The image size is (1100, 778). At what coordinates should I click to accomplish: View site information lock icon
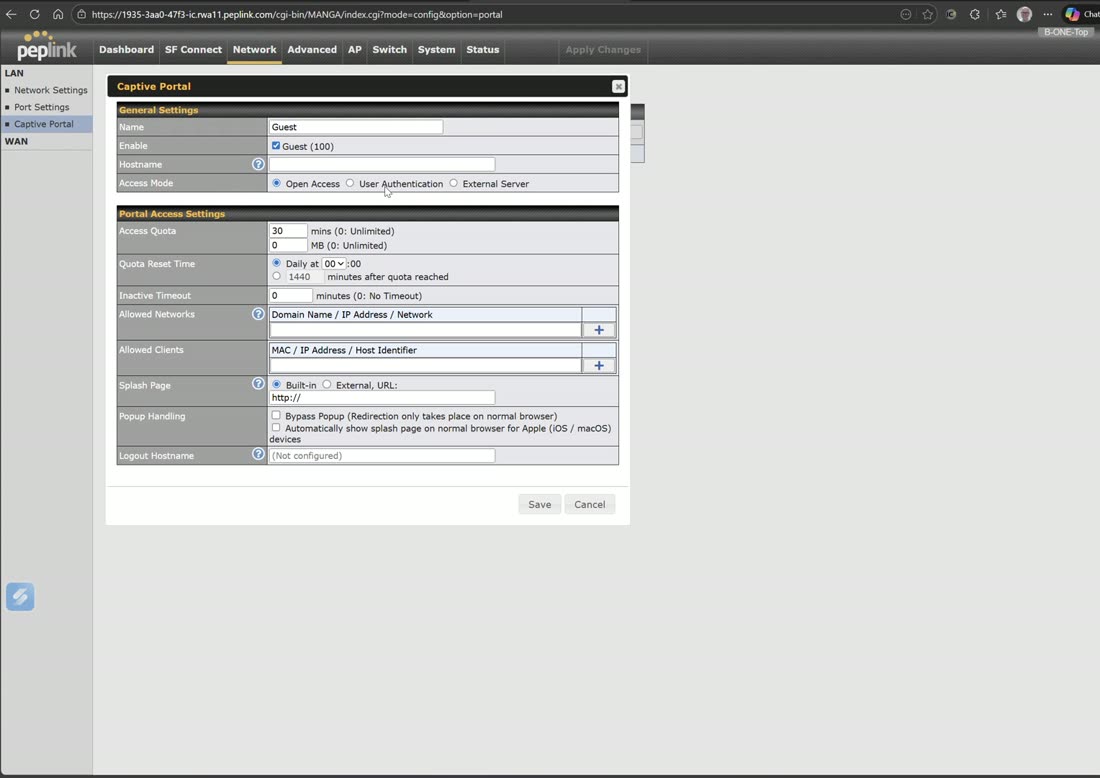81,14
